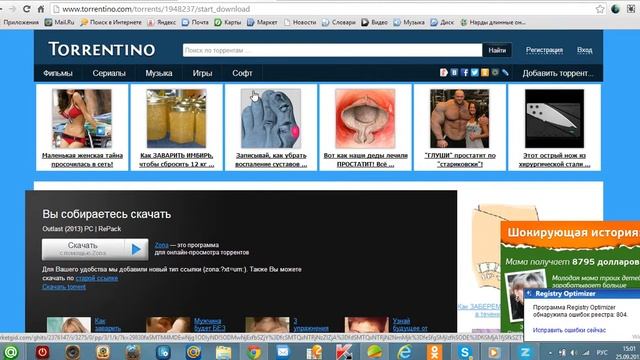Click the orange Odnoklassniki share icon

(485, 73)
